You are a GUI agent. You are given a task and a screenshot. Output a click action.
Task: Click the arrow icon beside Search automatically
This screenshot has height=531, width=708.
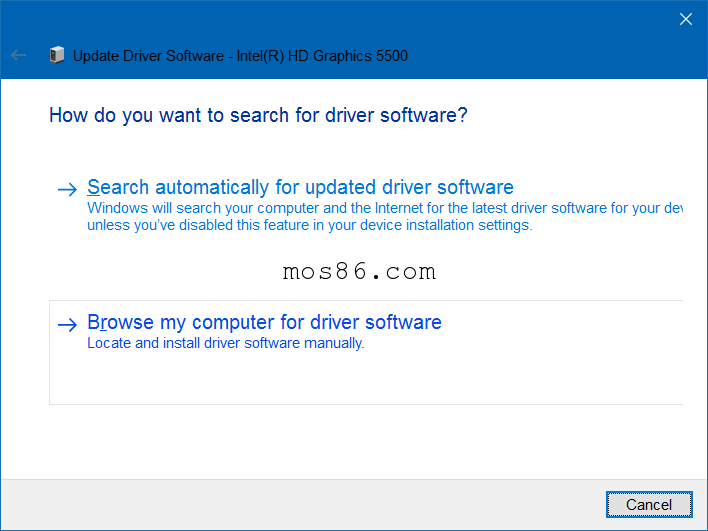coord(68,189)
